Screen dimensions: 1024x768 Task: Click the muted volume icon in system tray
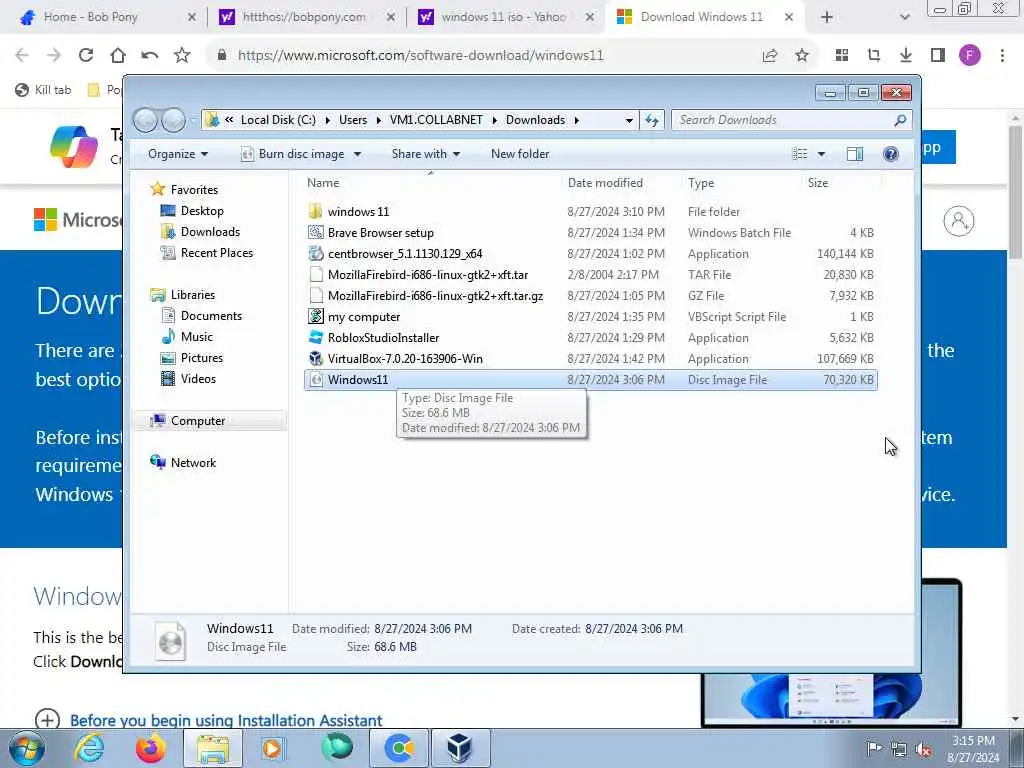(x=923, y=749)
